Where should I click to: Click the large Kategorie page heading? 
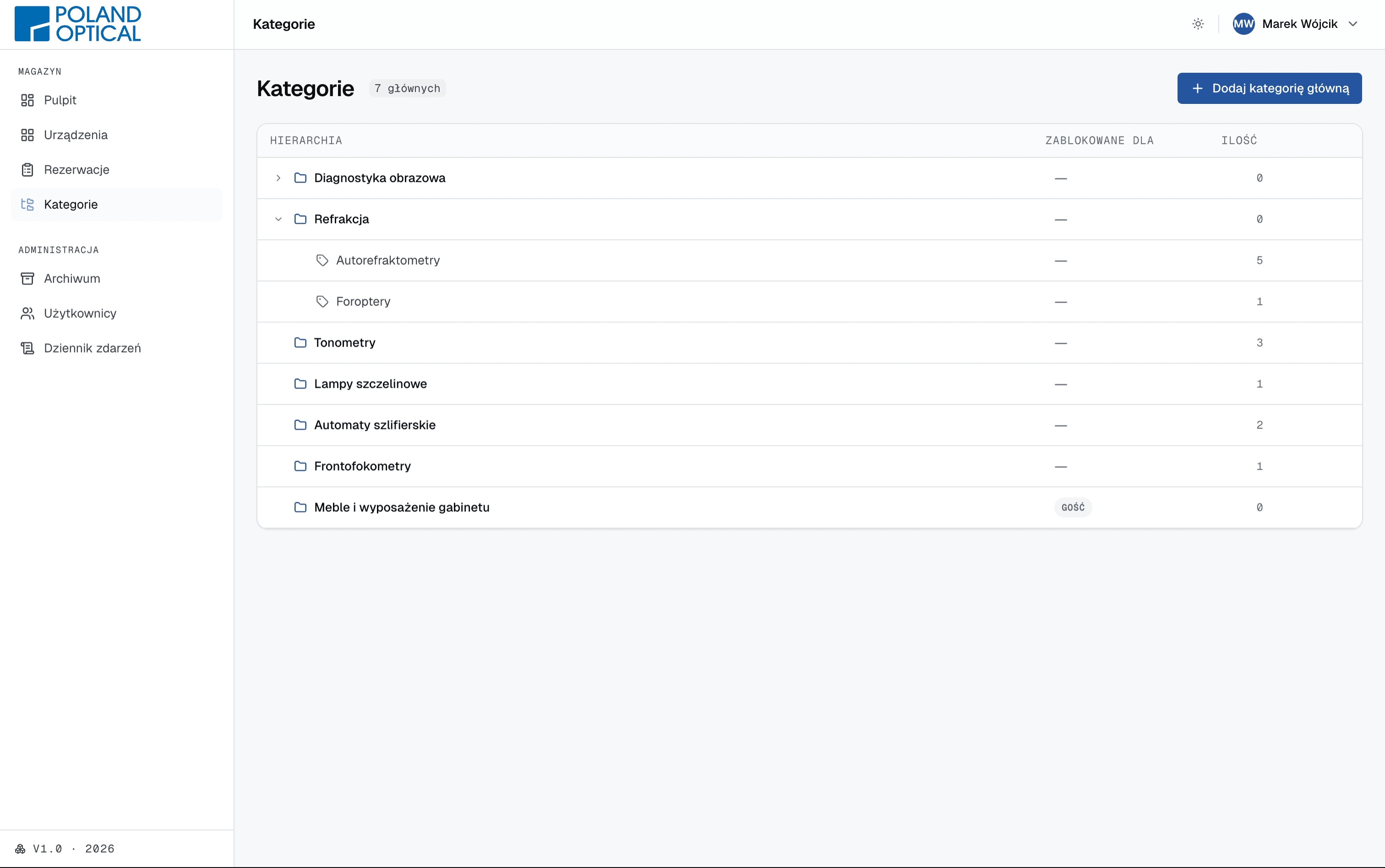coord(305,88)
